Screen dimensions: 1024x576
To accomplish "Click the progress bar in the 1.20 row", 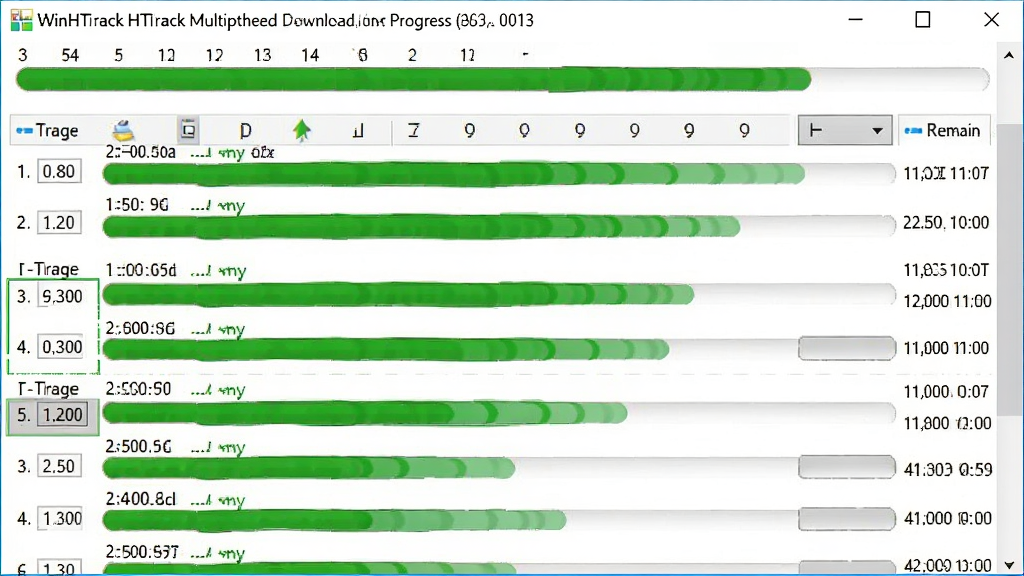I will (499, 226).
